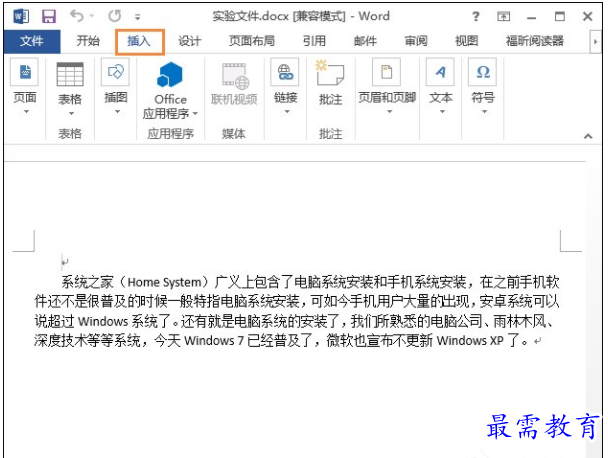The width and height of the screenshot is (608, 458).
Task: Open Ribbon Display Options button
Action: (x=503, y=16)
